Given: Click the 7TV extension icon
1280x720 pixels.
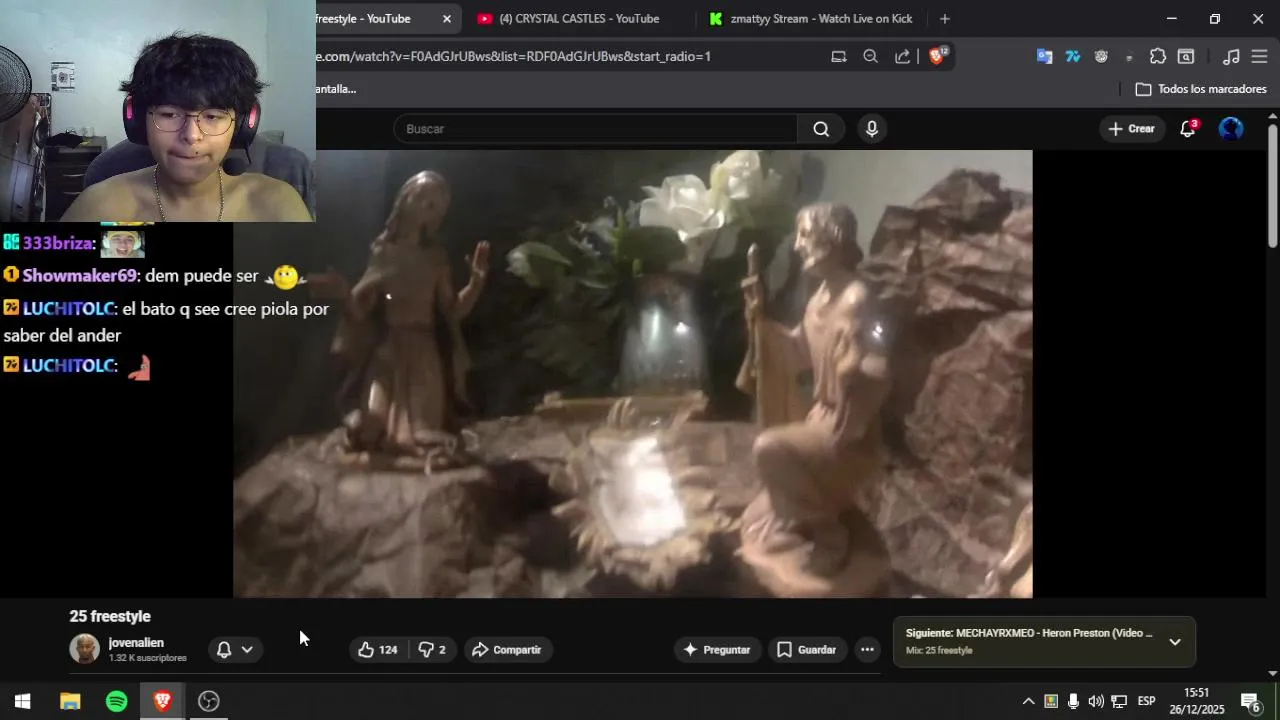Looking at the screenshot, I should (1073, 57).
